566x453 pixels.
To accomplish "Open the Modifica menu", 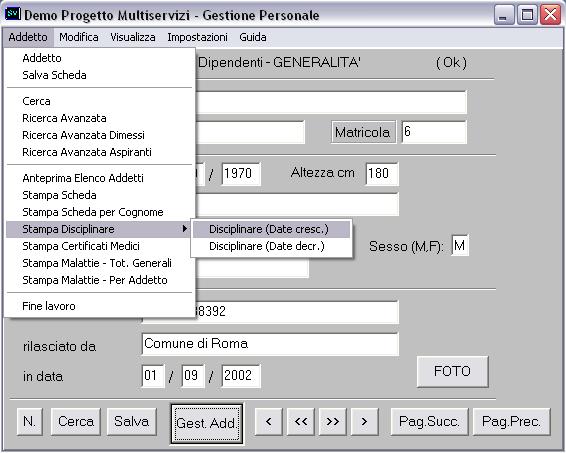I will tap(79, 37).
